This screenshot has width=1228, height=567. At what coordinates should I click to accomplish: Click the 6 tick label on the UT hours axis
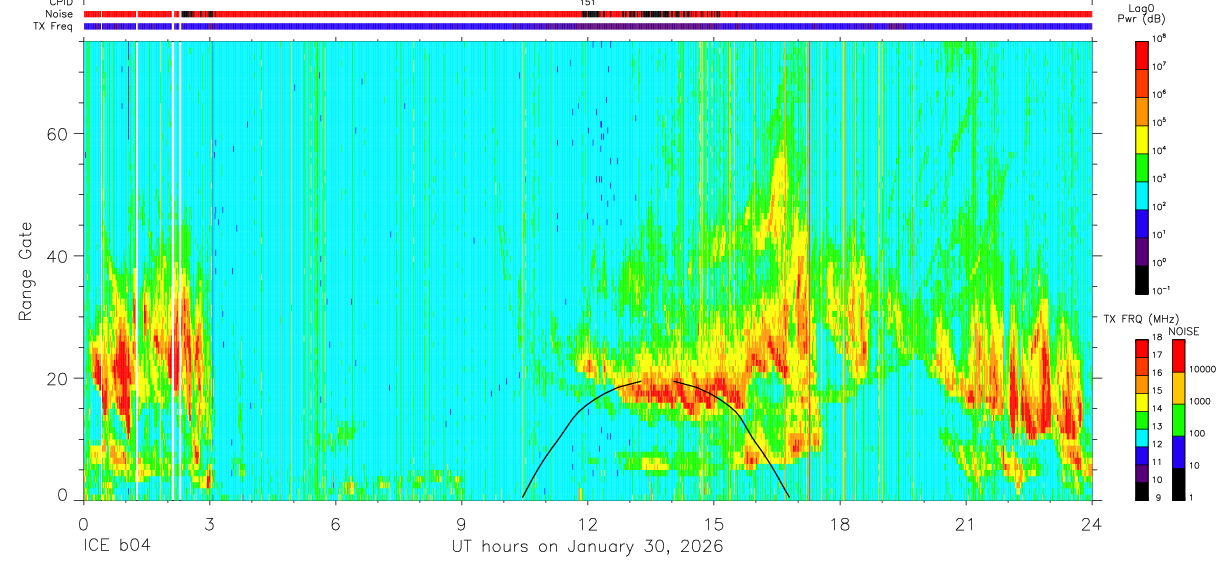(x=335, y=523)
